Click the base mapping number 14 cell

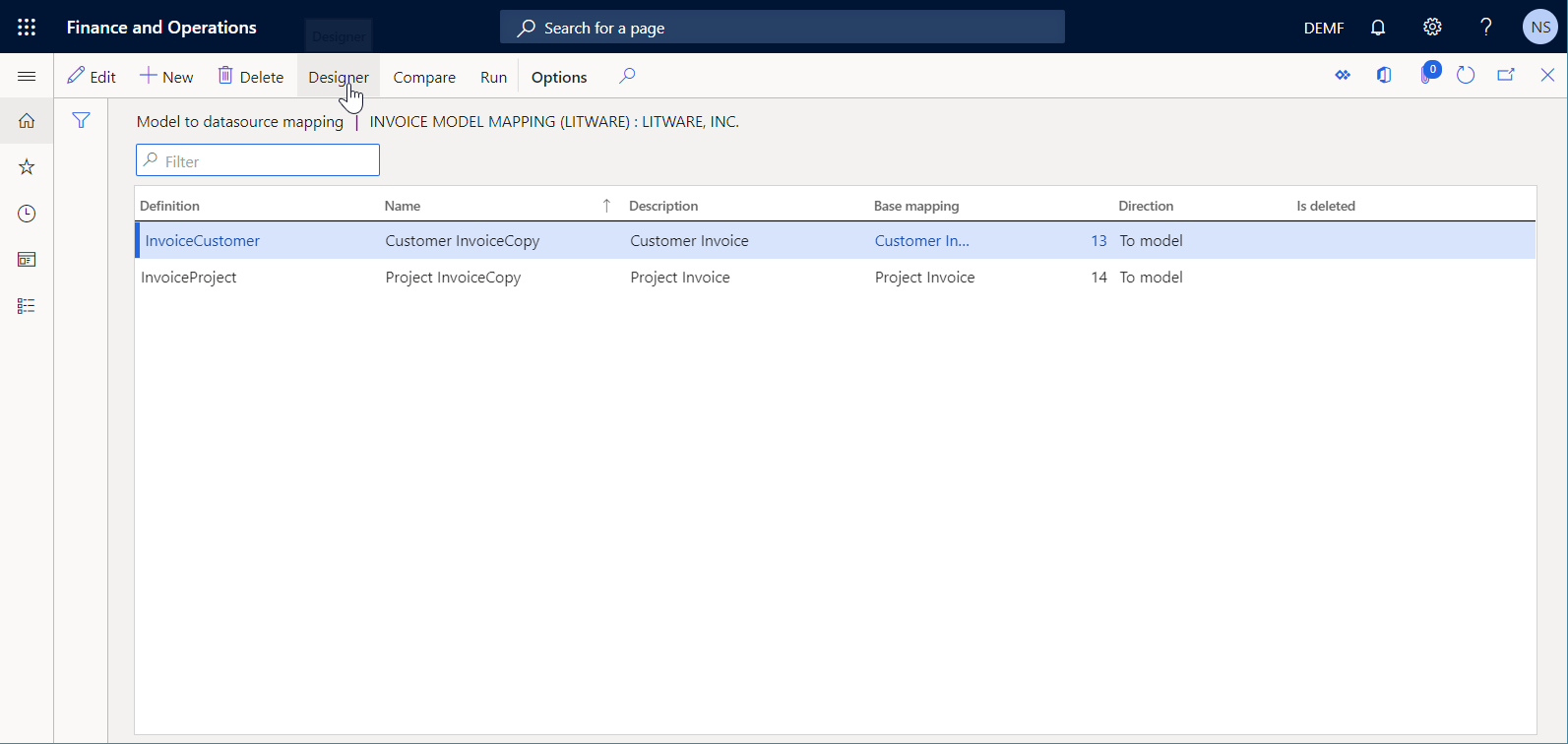(x=1098, y=278)
